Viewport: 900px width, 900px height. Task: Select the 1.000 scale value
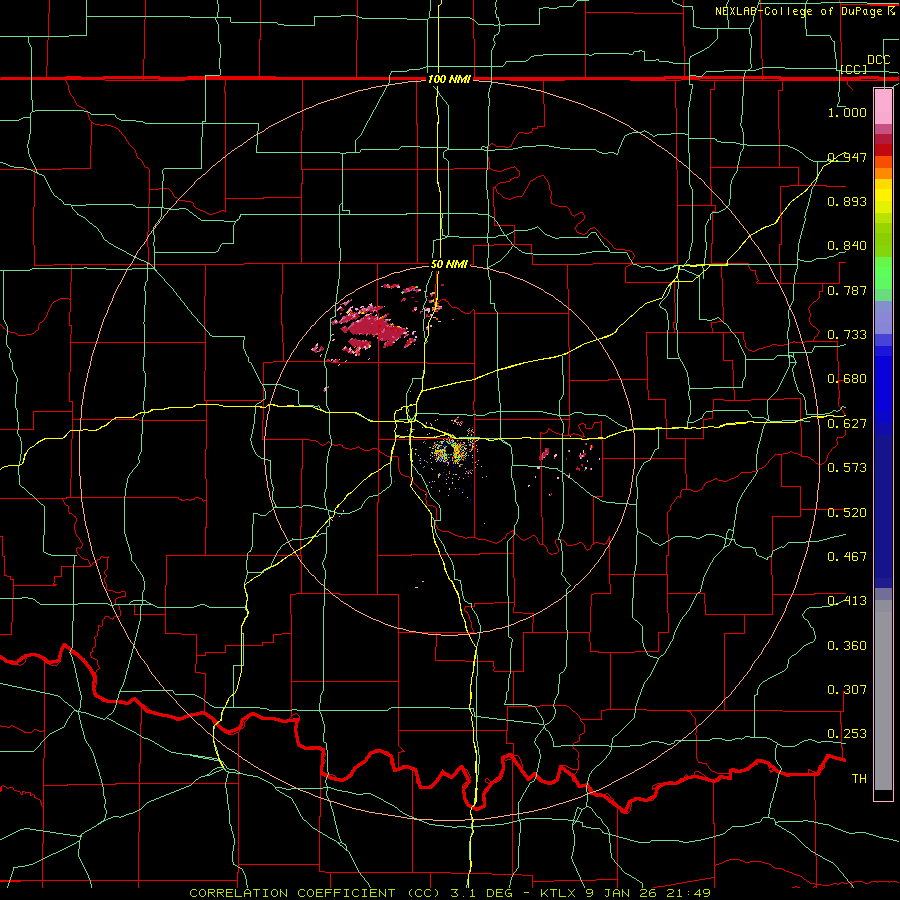coord(847,112)
